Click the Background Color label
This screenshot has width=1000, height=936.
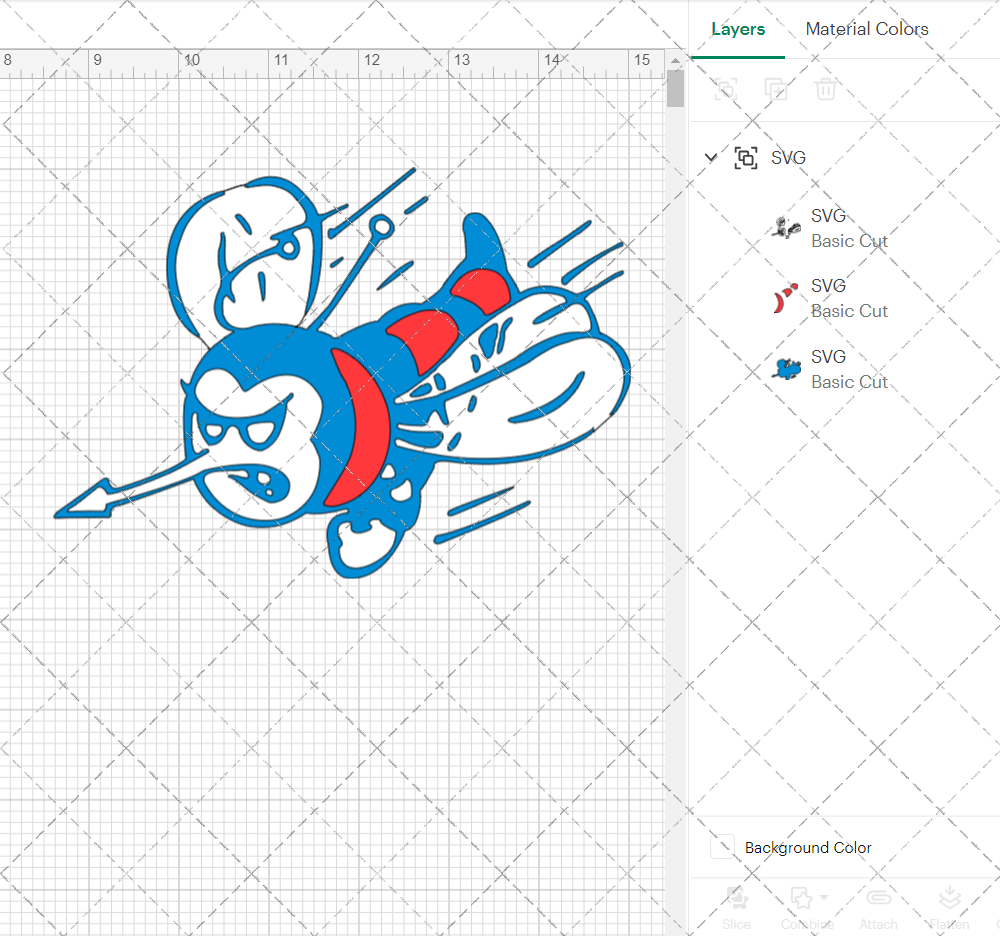tap(807, 847)
